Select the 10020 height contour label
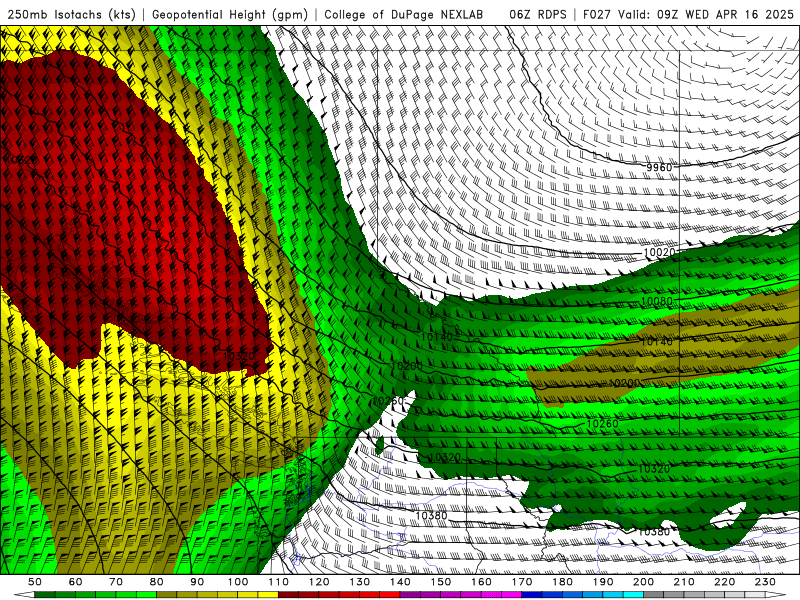Screen dimensions: 800x600 point(659,252)
